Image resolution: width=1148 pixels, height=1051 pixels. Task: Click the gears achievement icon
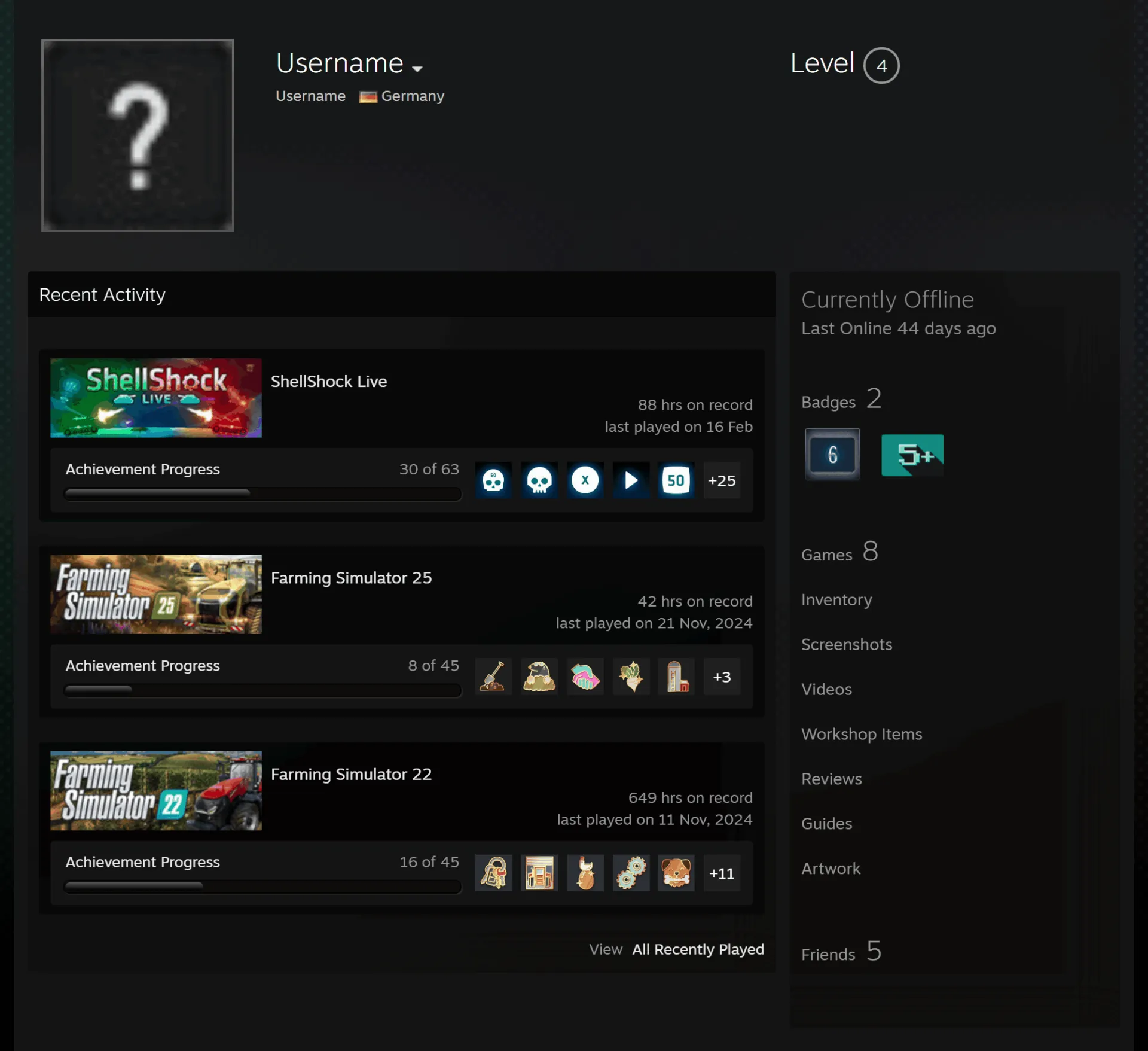click(631, 873)
